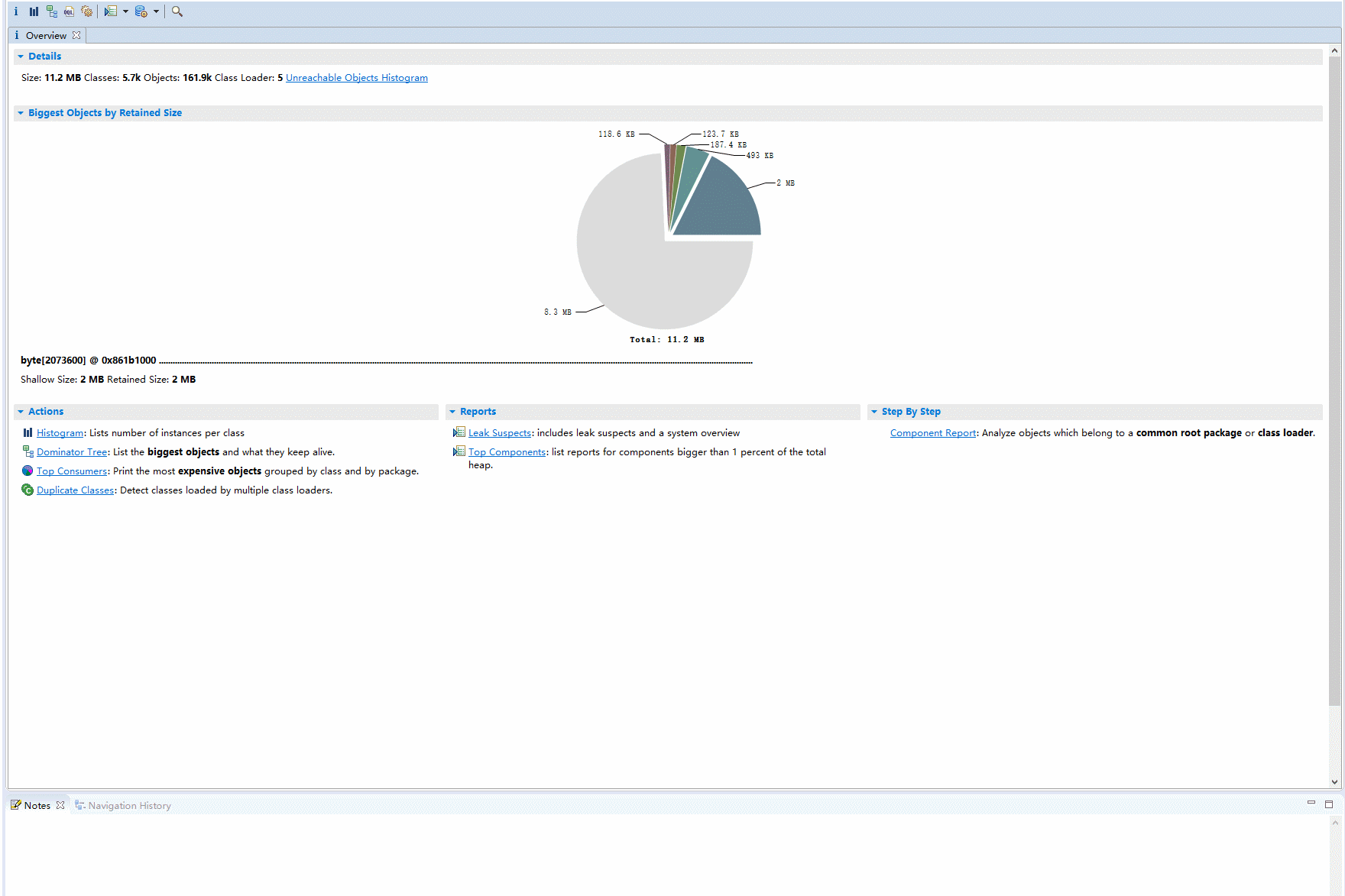Open the Thread Overview gears toolbar icon

tap(87, 11)
